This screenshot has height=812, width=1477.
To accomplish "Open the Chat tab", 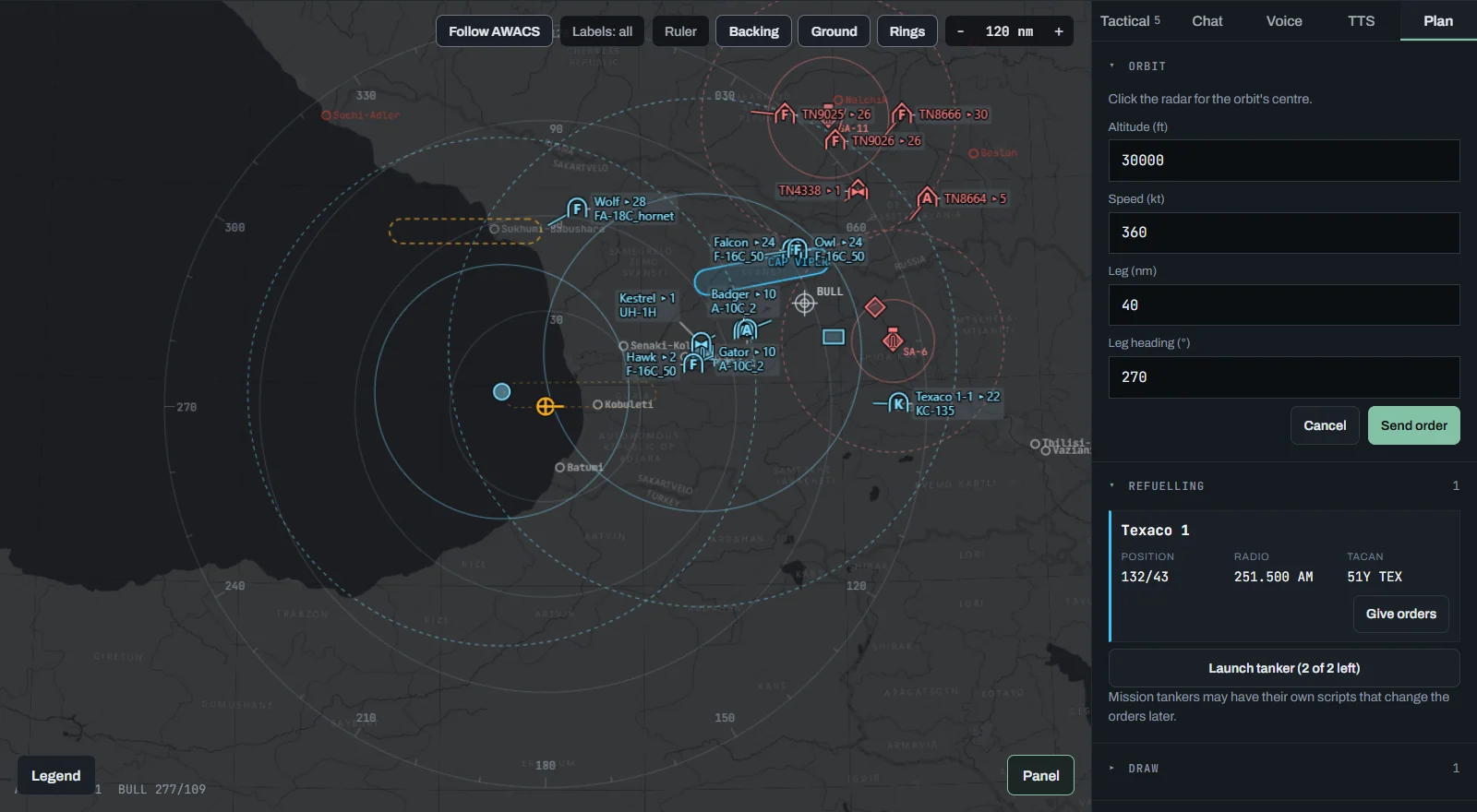I will (x=1207, y=20).
